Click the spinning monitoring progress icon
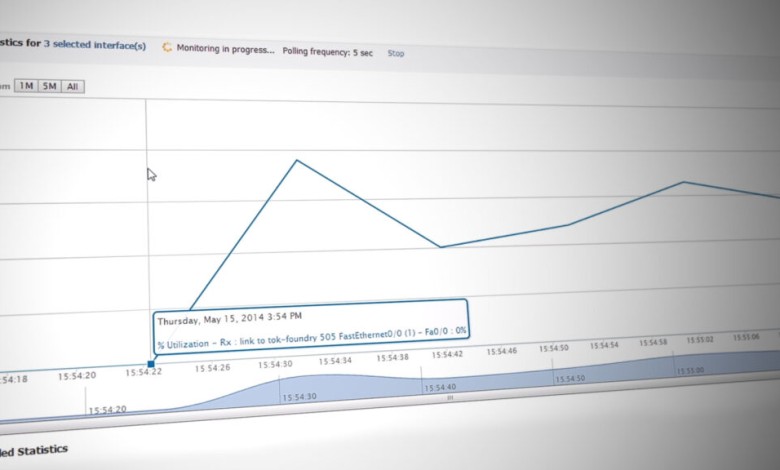The height and width of the screenshot is (470, 780). click(167, 47)
